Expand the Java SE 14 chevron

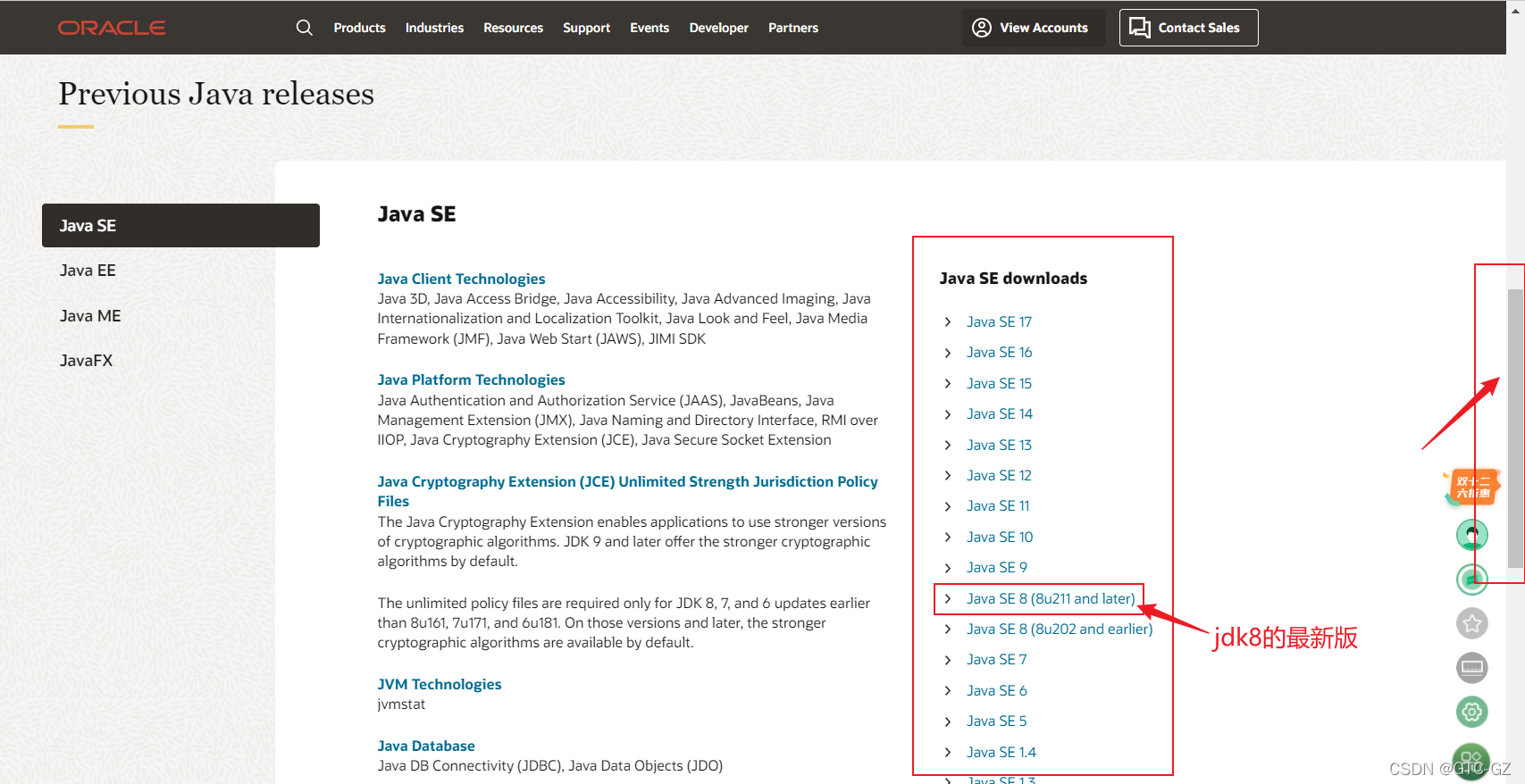(x=948, y=414)
